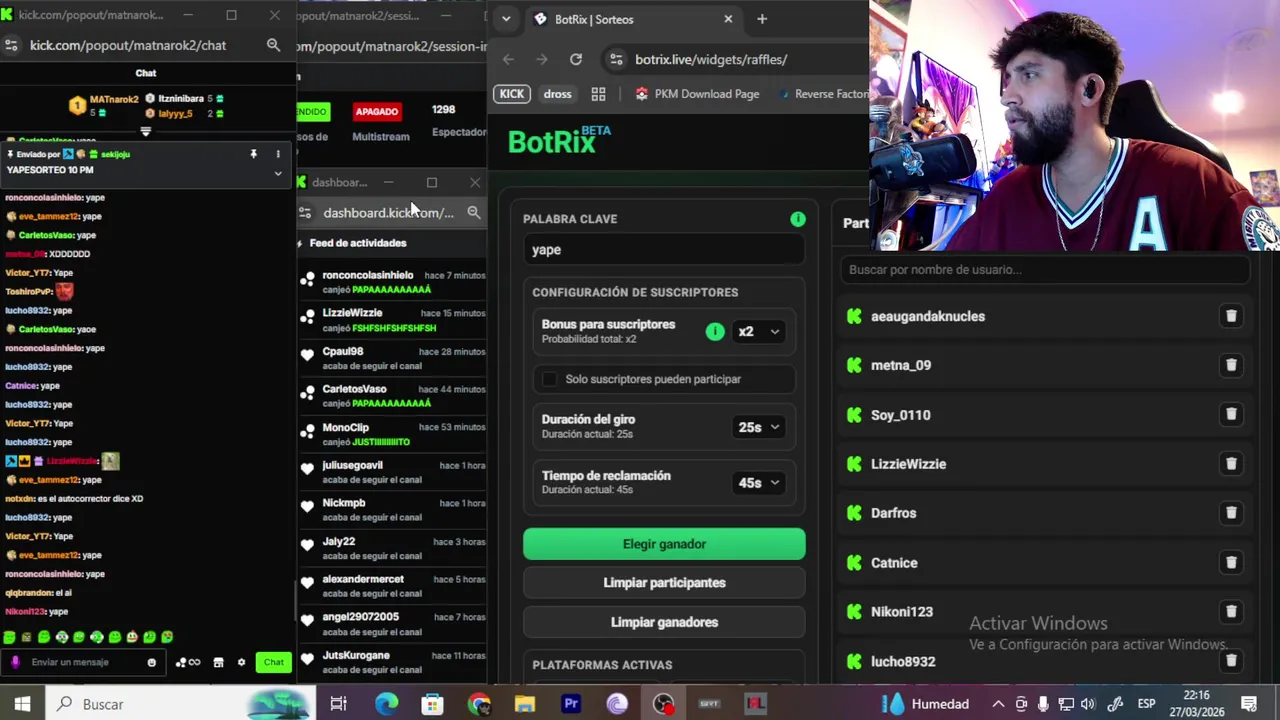Send message with green Chat button
Screen dimensions: 1280x720
coord(273,662)
